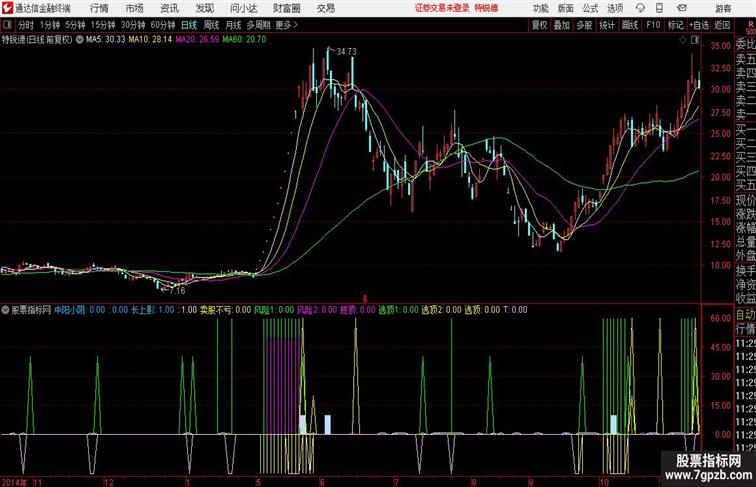Click the 通达信 red logo icon
Viewport: 756px width, 487px height.
tap(7, 8)
